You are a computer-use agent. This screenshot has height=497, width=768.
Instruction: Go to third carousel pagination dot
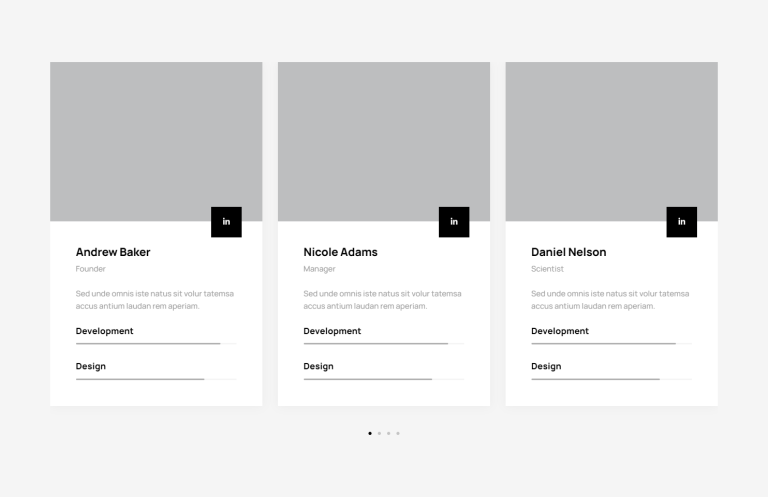(x=388, y=433)
